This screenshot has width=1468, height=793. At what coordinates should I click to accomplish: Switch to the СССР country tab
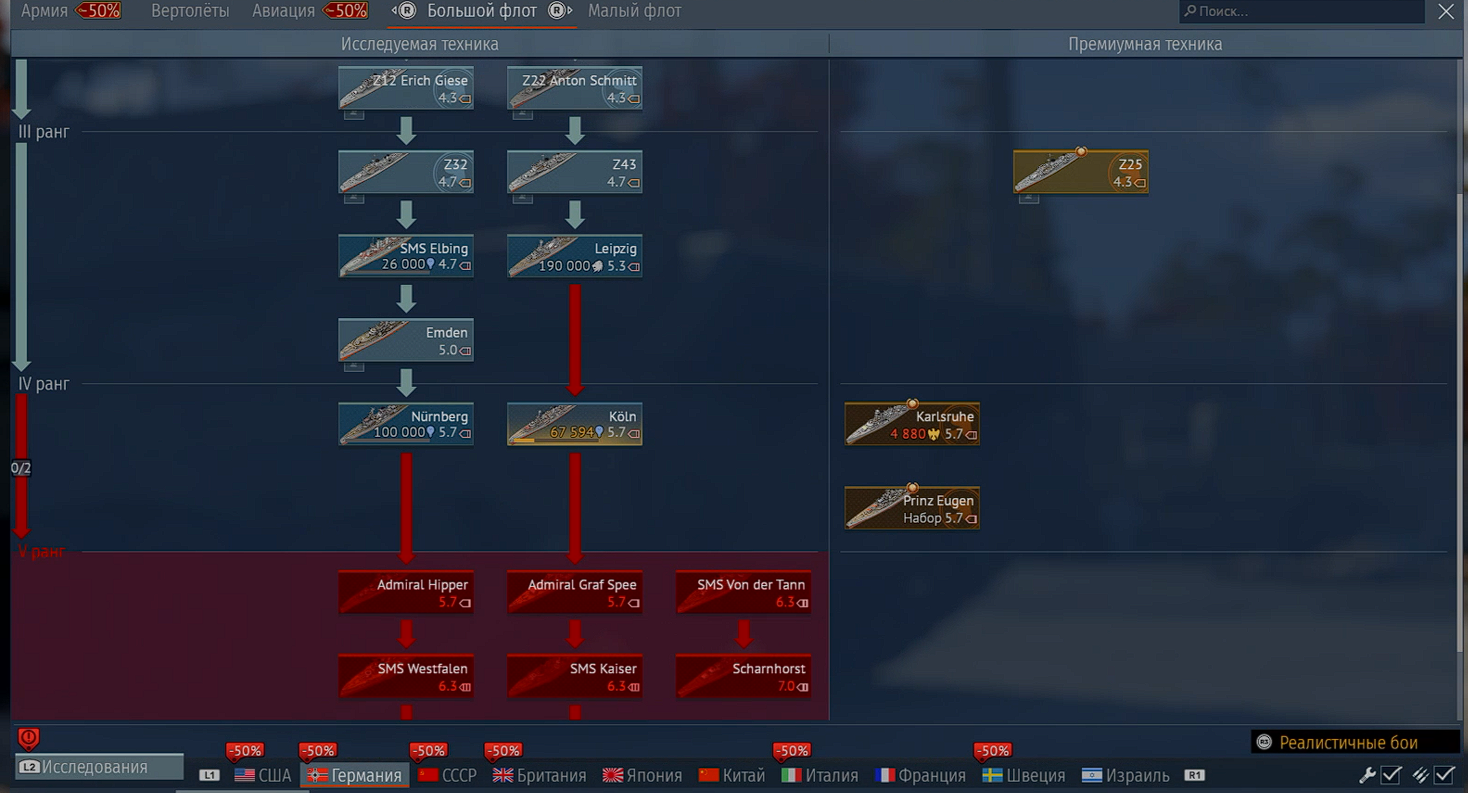(x=448, y=775)
